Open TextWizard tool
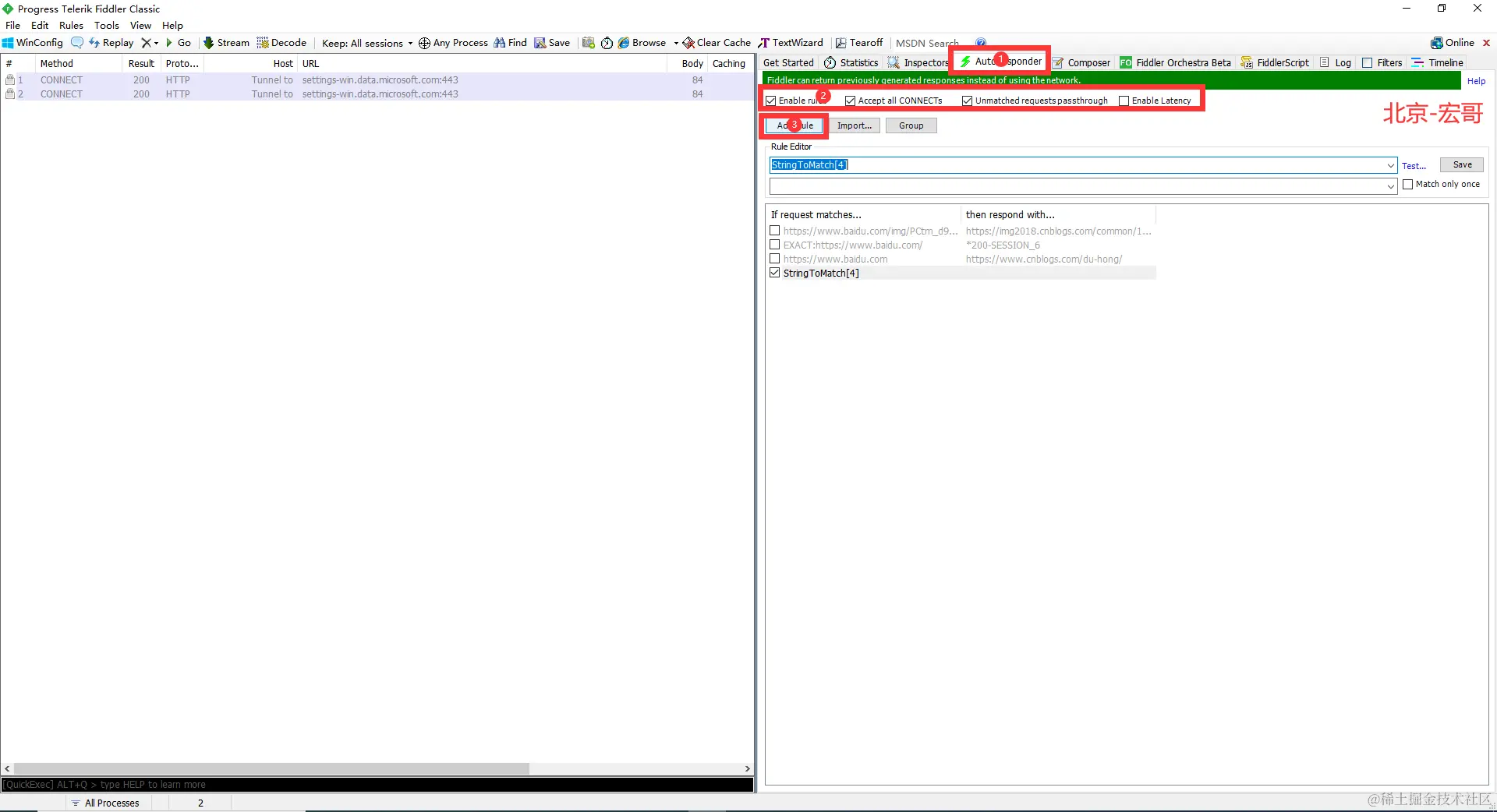This screenshot has height=812, width=1497. (791, 43)
